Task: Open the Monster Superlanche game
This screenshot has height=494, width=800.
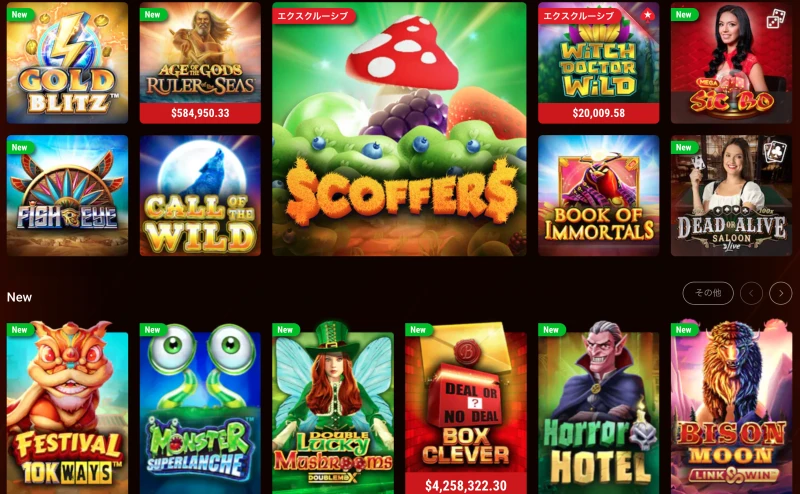Action: 200,407
